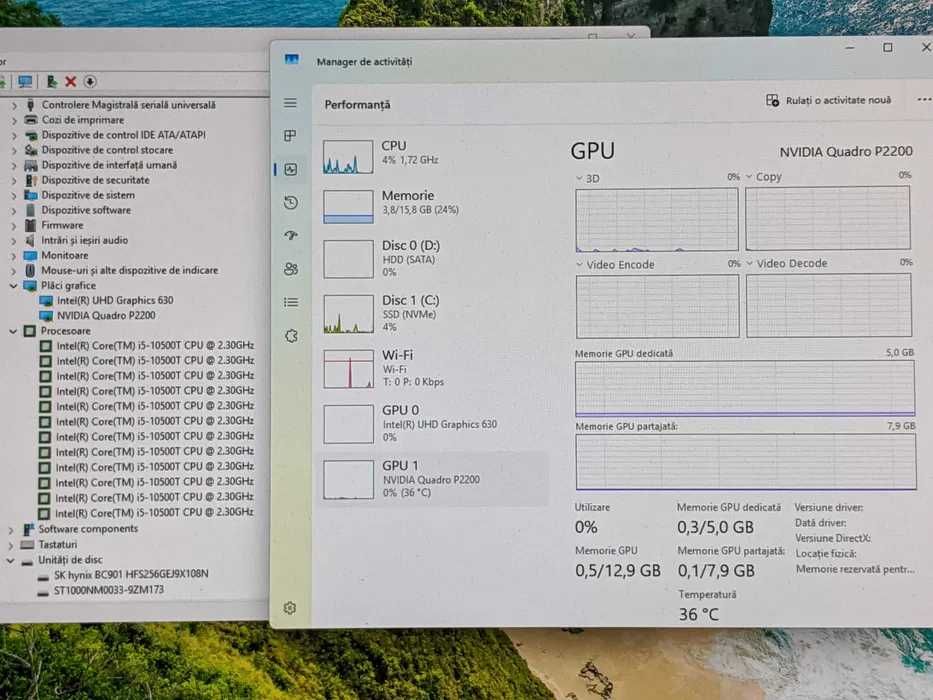Open the Startup apps icon in sidebar
933x700 pixels.
pos(290,236)
